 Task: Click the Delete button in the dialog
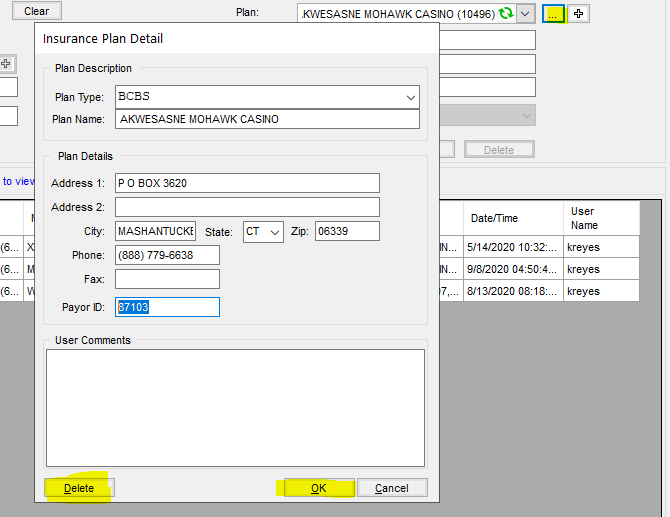[79, 488]
